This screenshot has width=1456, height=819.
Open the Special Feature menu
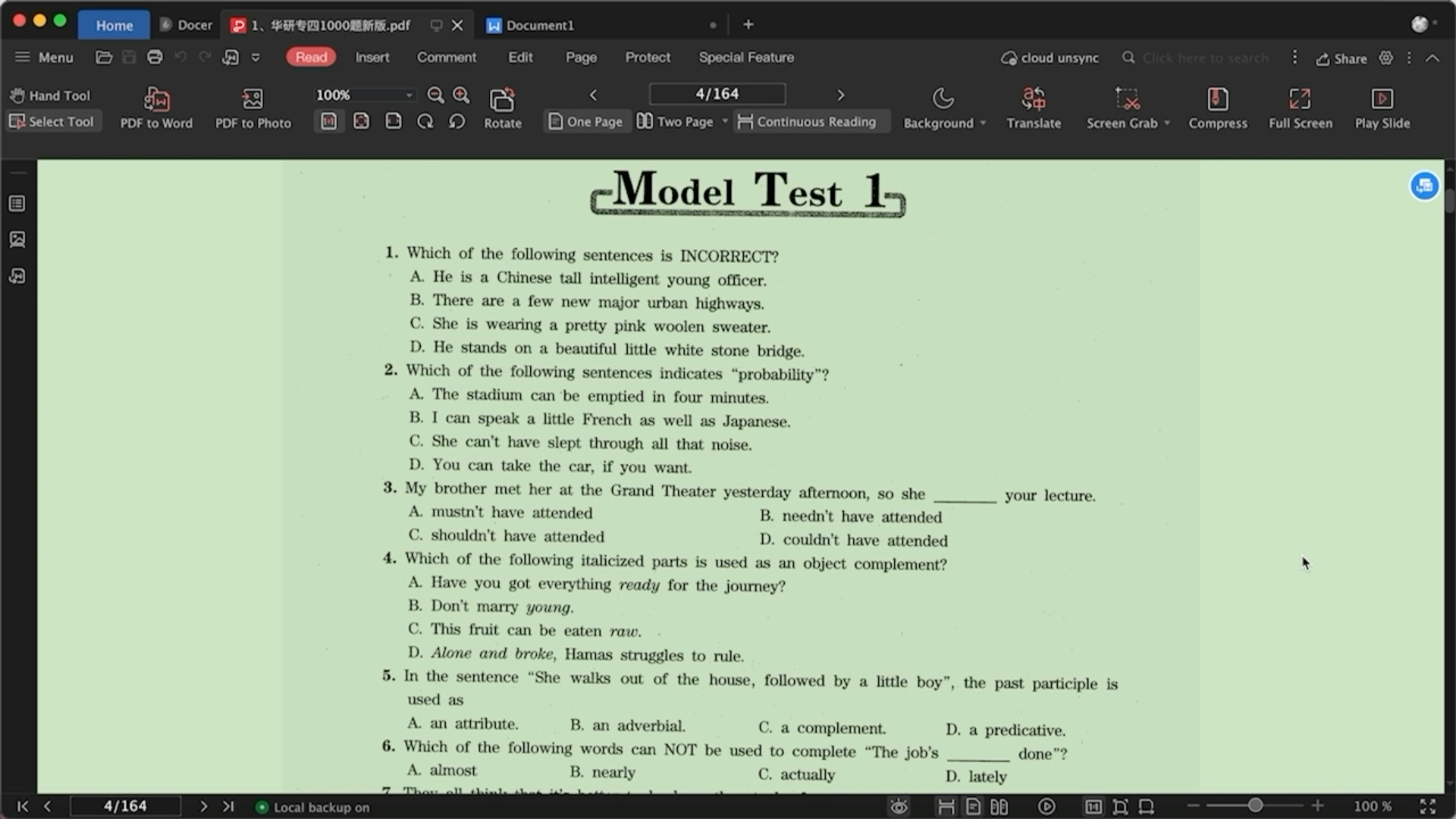746,57
